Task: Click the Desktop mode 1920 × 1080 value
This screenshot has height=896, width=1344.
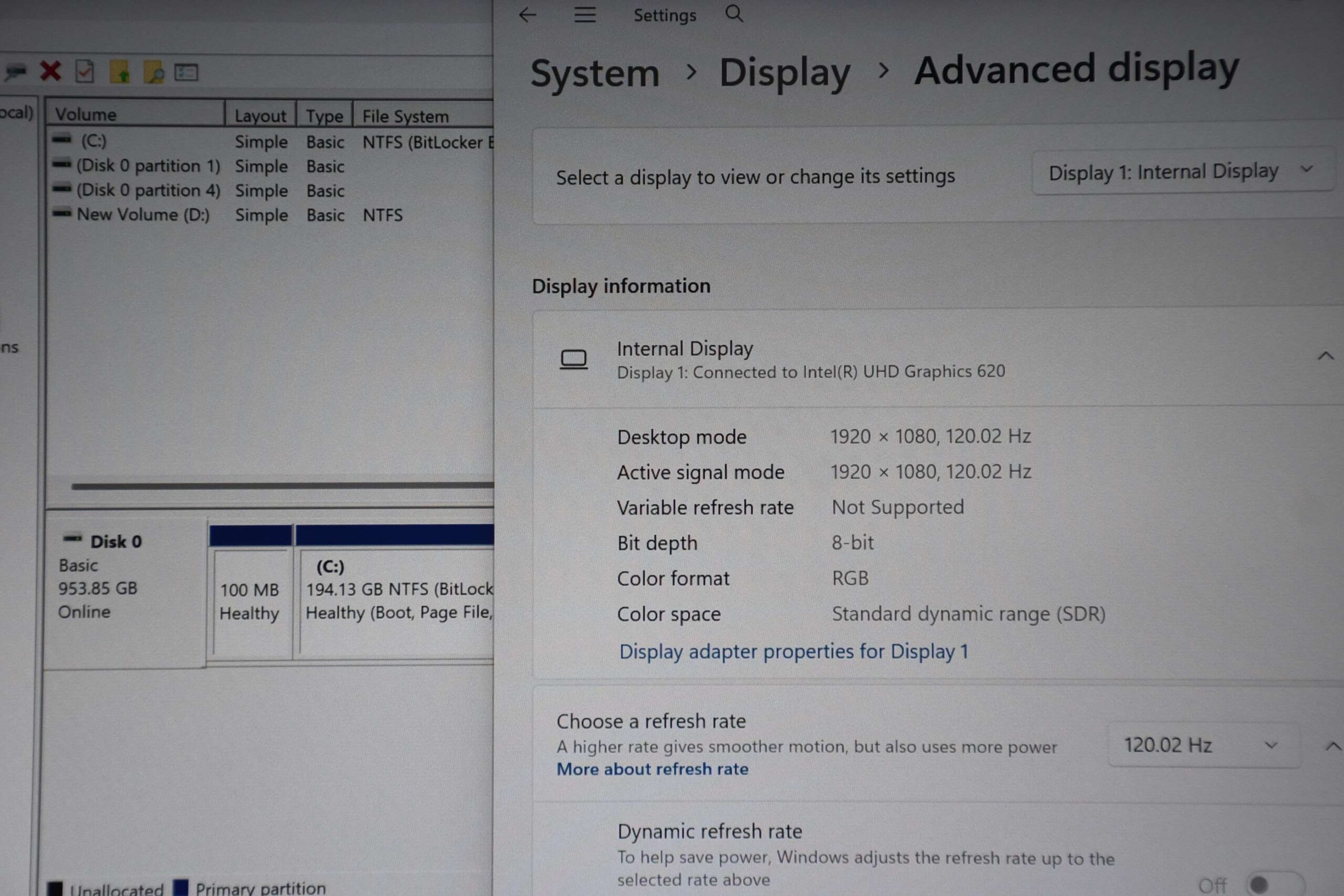Action: (x=930, y=436)
